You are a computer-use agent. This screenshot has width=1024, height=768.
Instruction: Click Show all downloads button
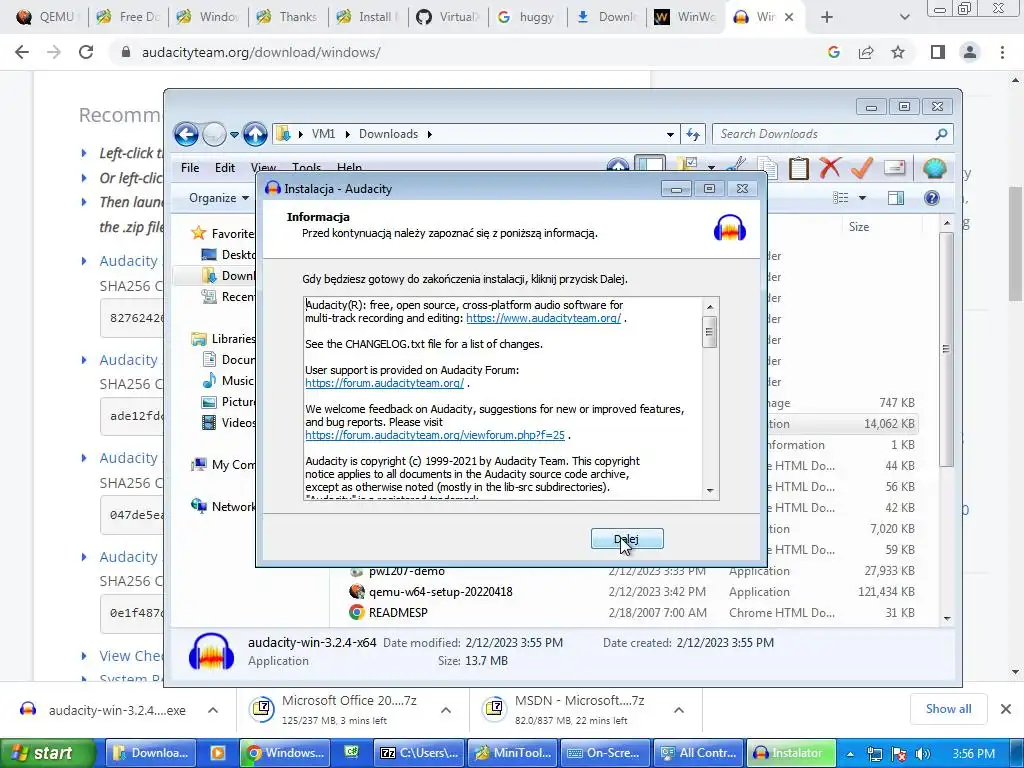(x=948, y=709)
